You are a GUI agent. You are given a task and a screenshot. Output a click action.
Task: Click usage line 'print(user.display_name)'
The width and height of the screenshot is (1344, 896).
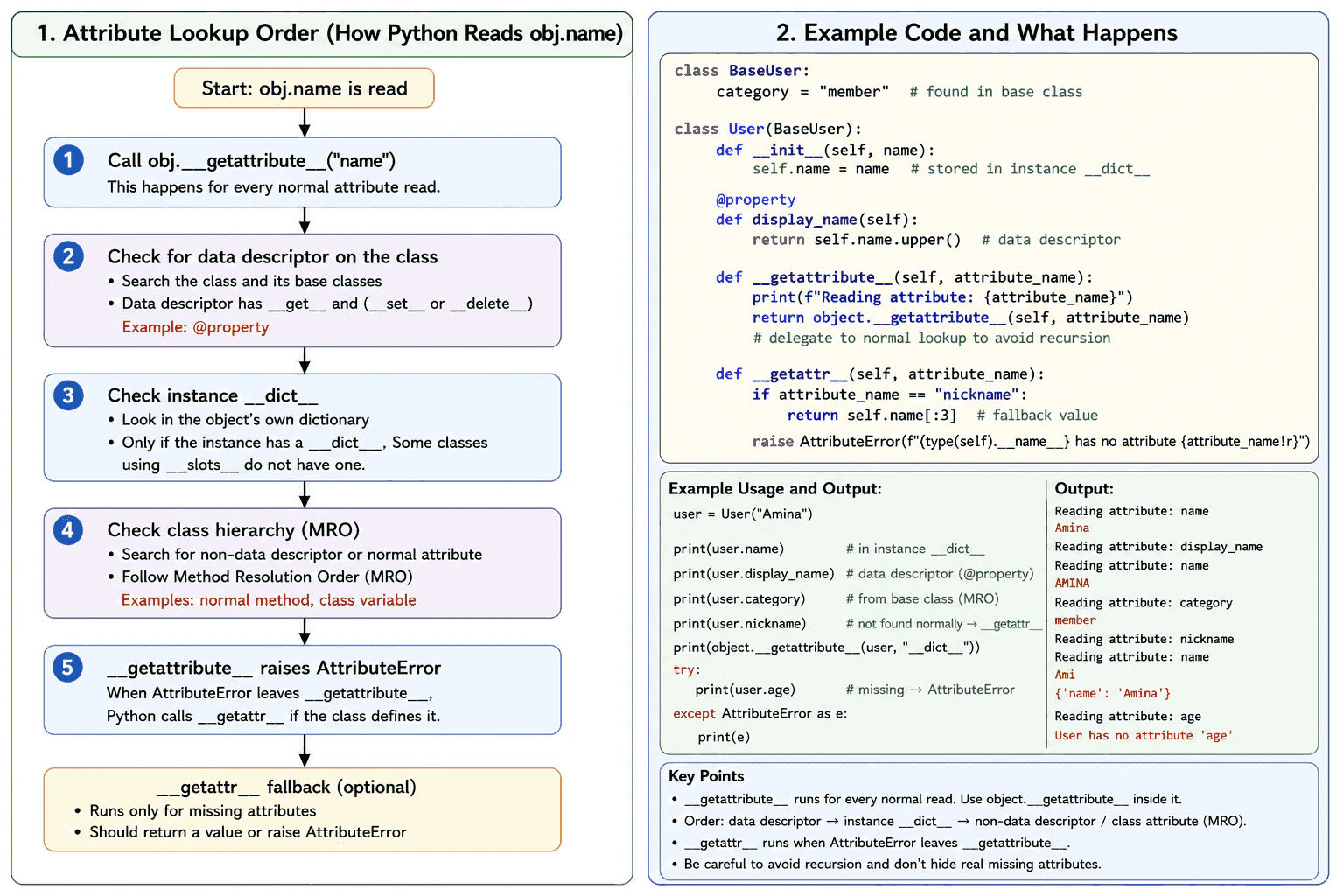pyautogui.click(x=753, y=574)
